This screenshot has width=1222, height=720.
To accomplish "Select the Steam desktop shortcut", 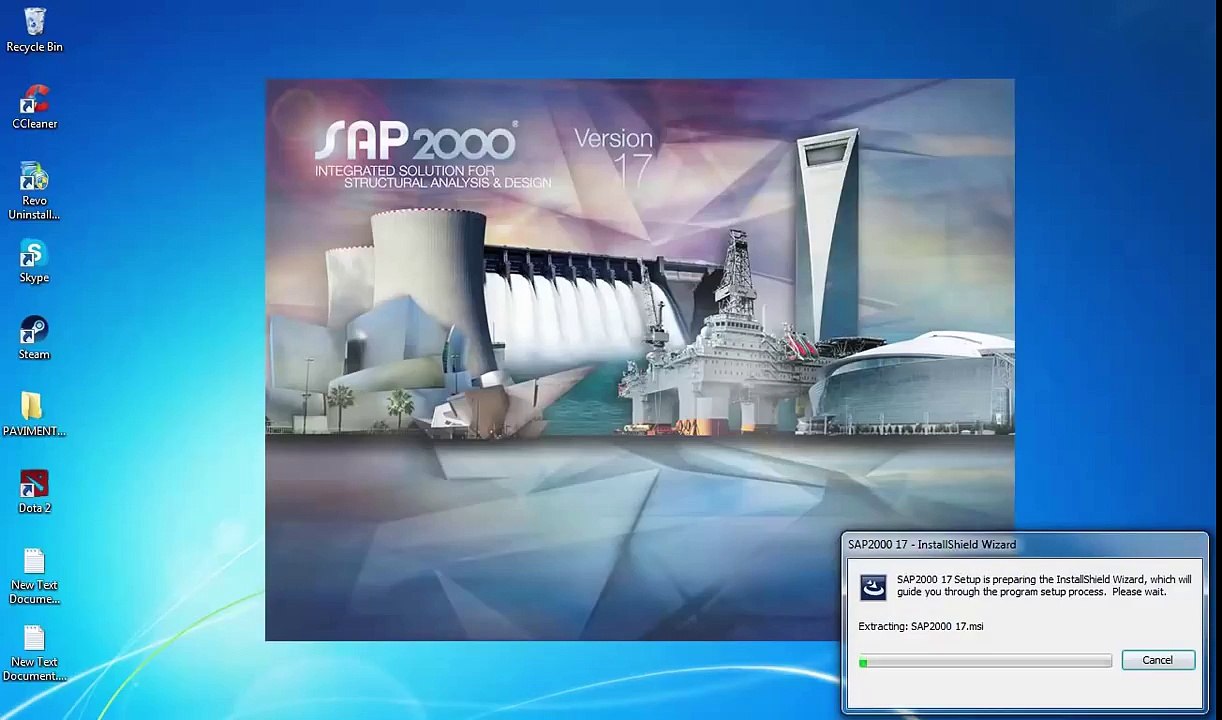I will click(x=34, y=338).
